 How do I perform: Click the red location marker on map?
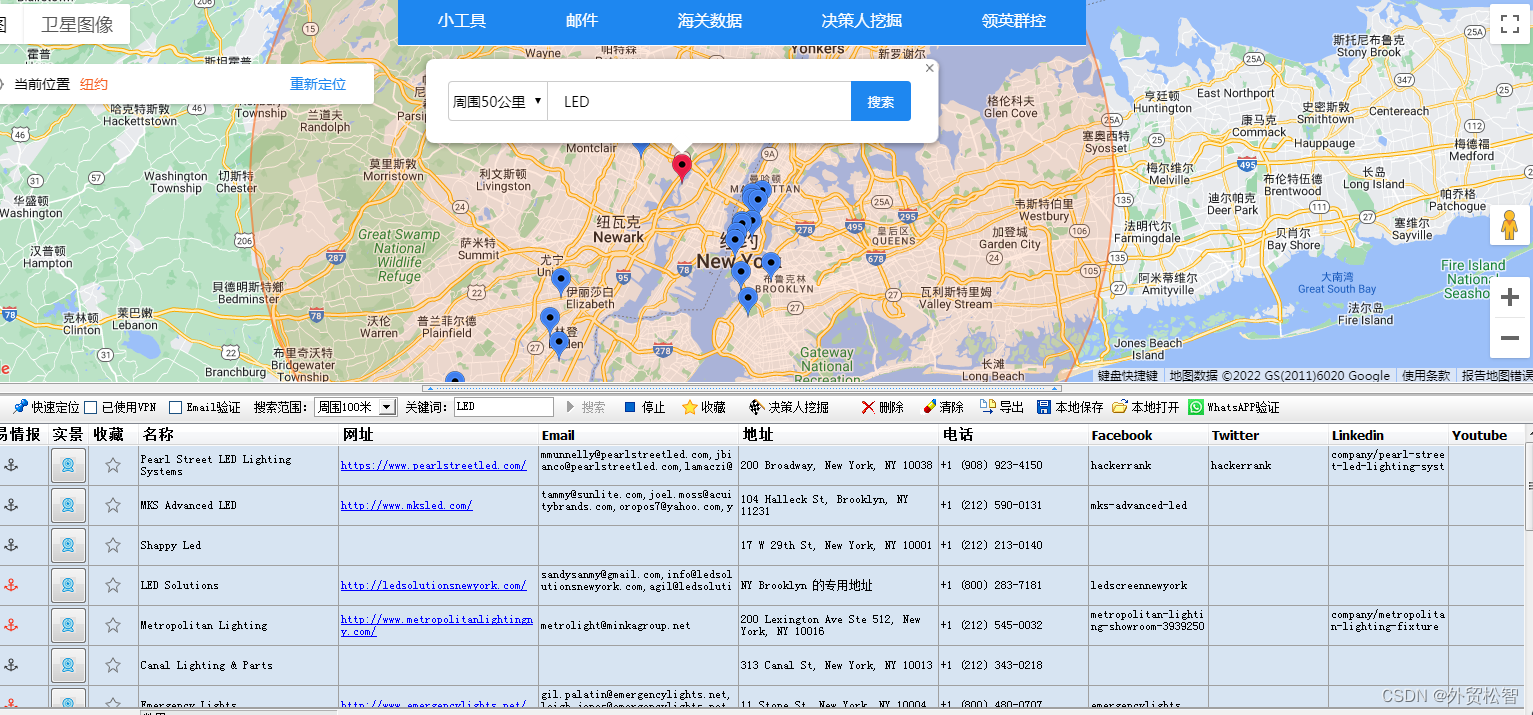coord(682,166)
